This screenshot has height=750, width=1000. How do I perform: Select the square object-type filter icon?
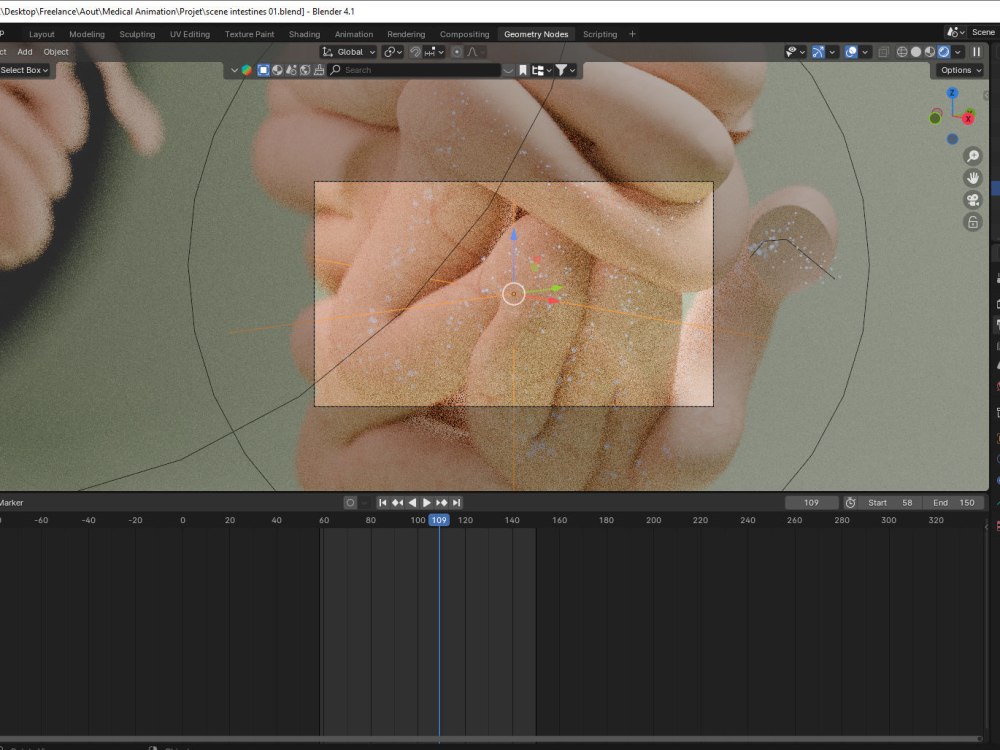point(263,70)
